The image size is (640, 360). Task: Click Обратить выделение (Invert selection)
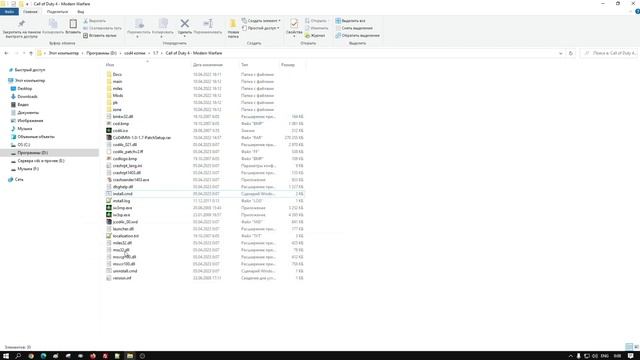point(358,36)
